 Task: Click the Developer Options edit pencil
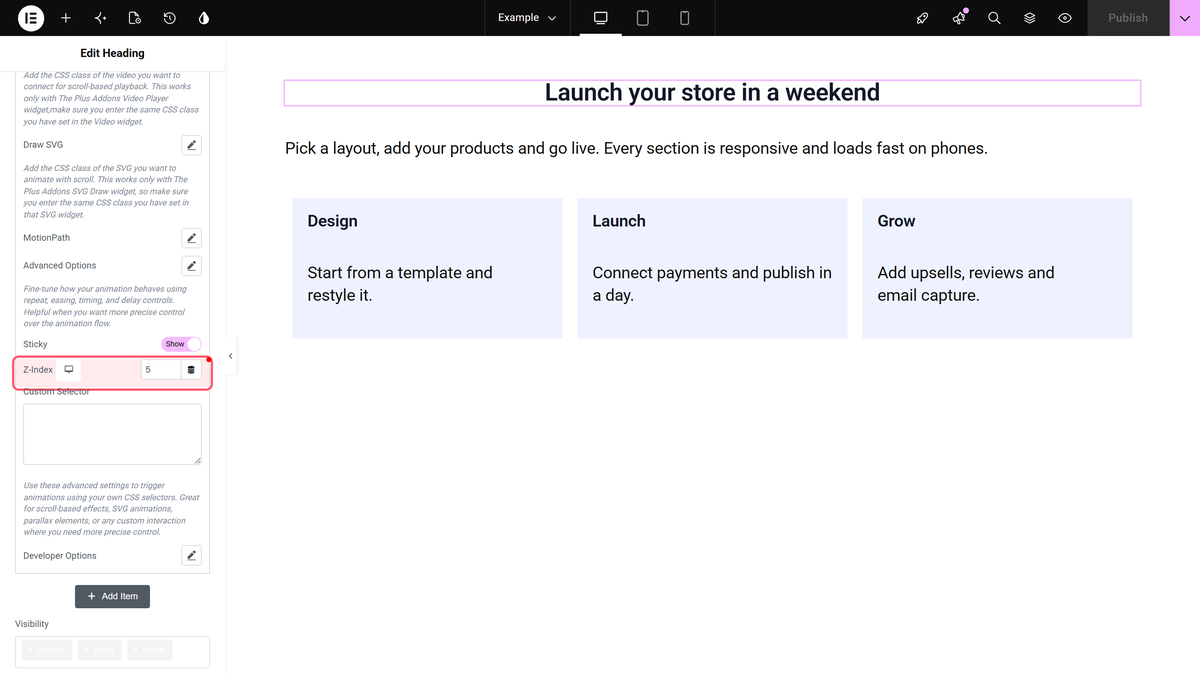pos(192,556)
